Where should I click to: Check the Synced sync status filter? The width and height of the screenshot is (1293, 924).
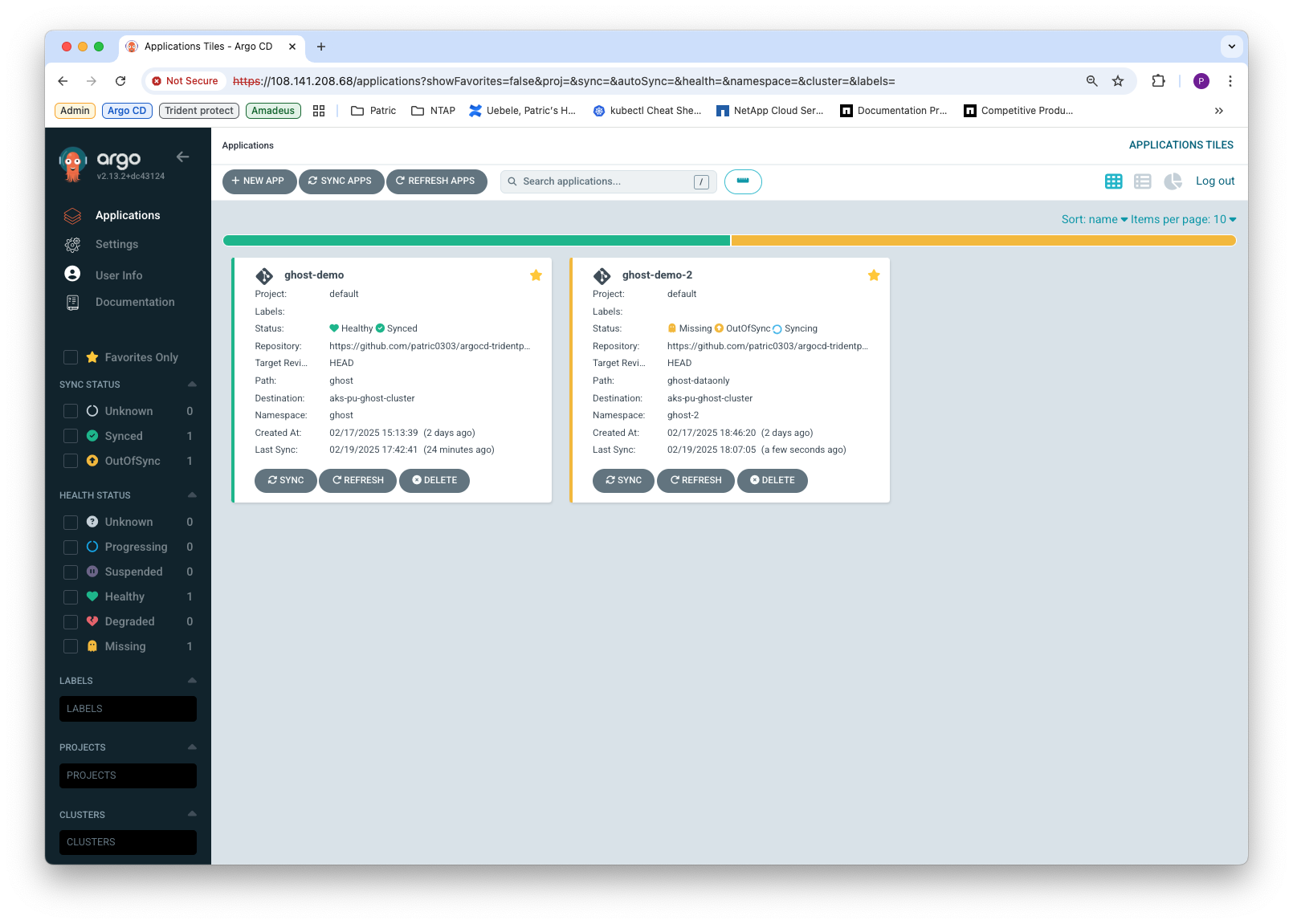pos(71,436)
